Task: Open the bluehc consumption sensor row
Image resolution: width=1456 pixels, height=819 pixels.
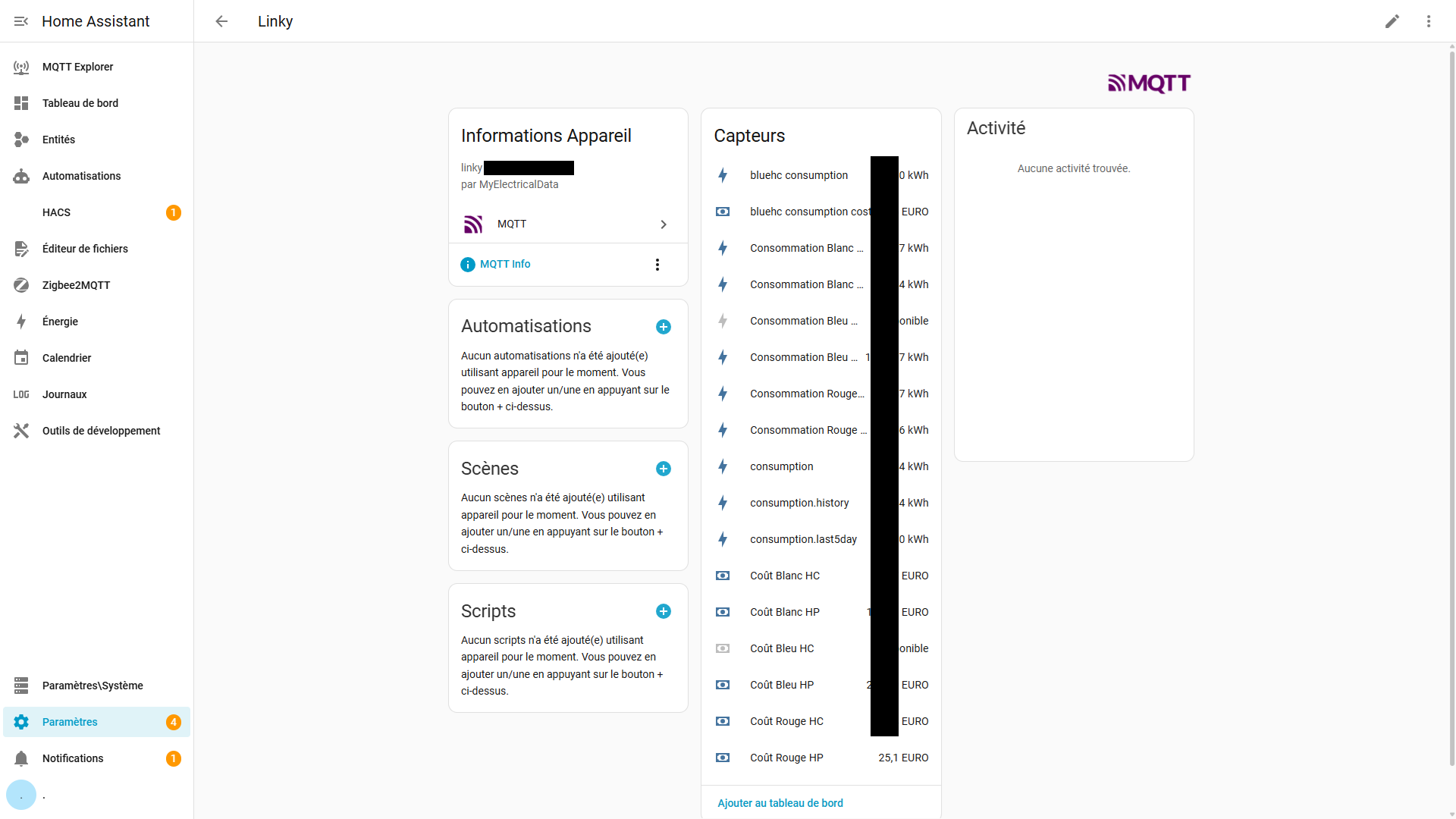Action: point(799,175)
